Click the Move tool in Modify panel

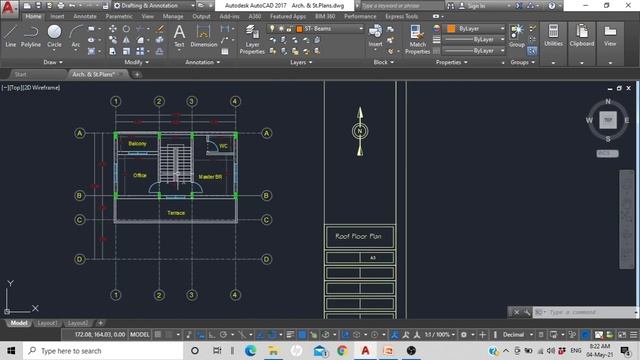click(x=113, y=29)
